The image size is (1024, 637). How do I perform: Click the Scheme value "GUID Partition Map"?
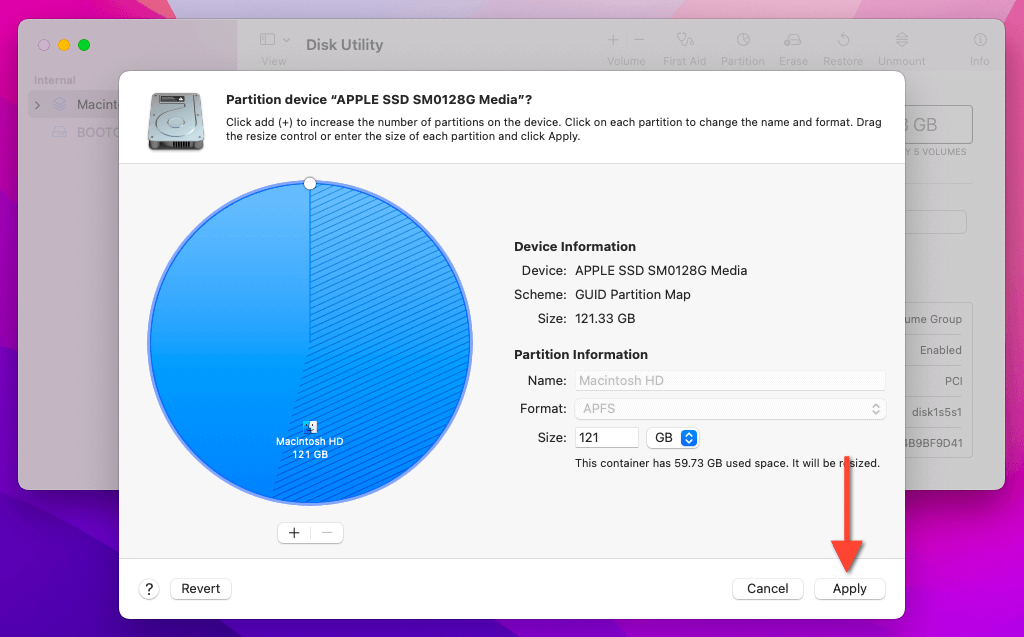[632, 295]
